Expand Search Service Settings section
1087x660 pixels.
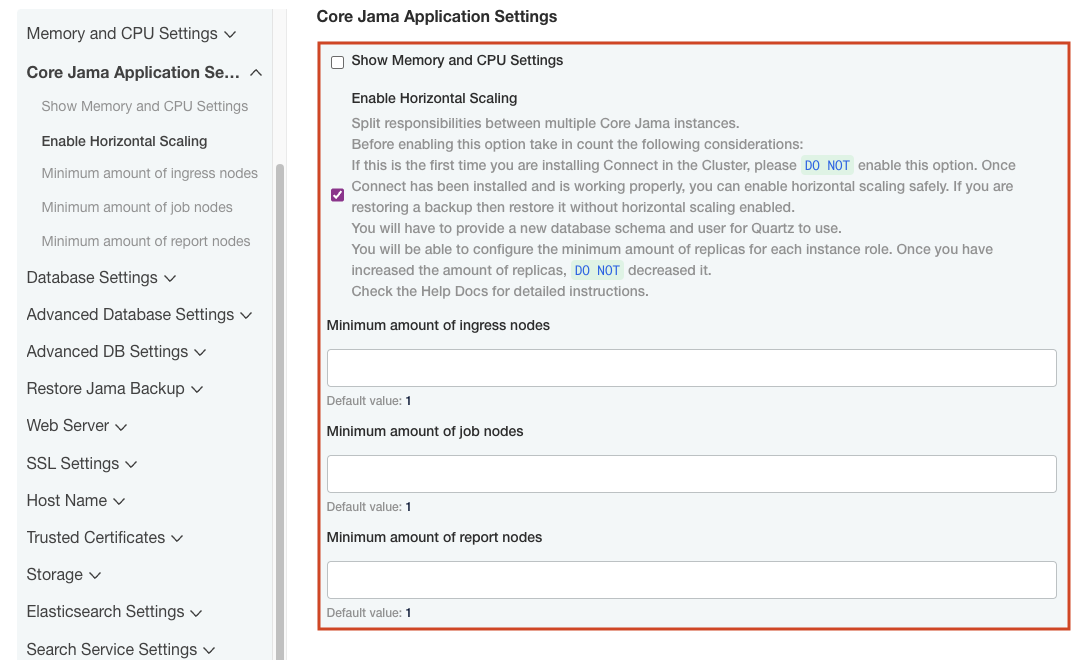(121, 649)
